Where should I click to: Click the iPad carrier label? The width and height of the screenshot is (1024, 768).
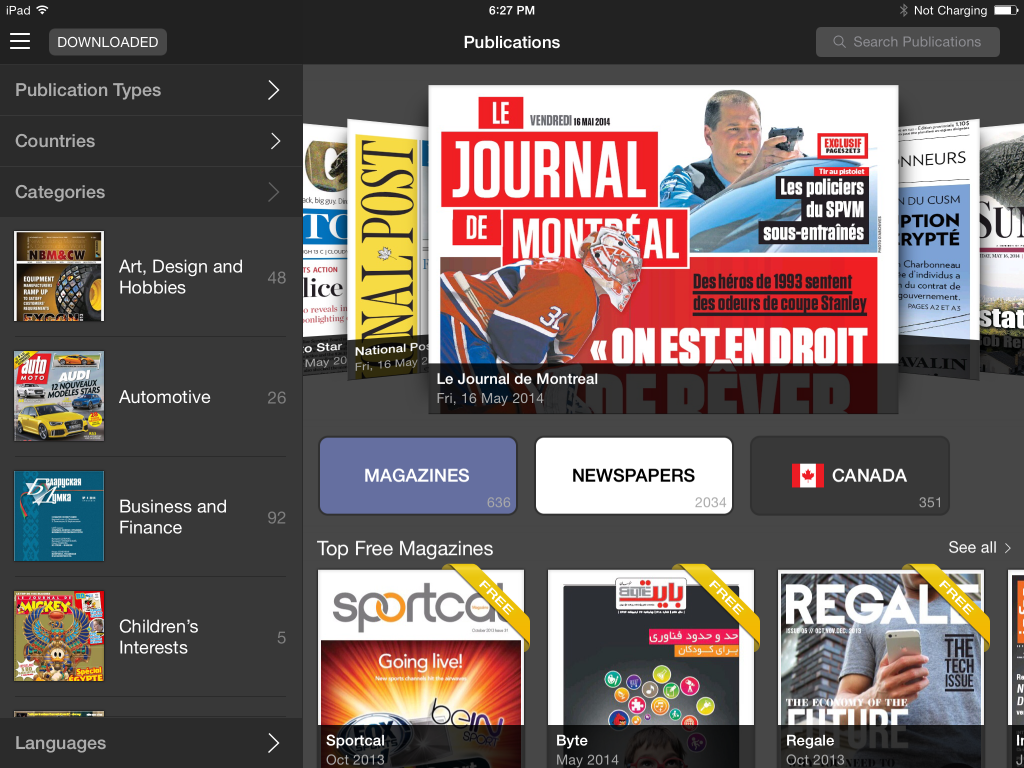click(18, 10)
